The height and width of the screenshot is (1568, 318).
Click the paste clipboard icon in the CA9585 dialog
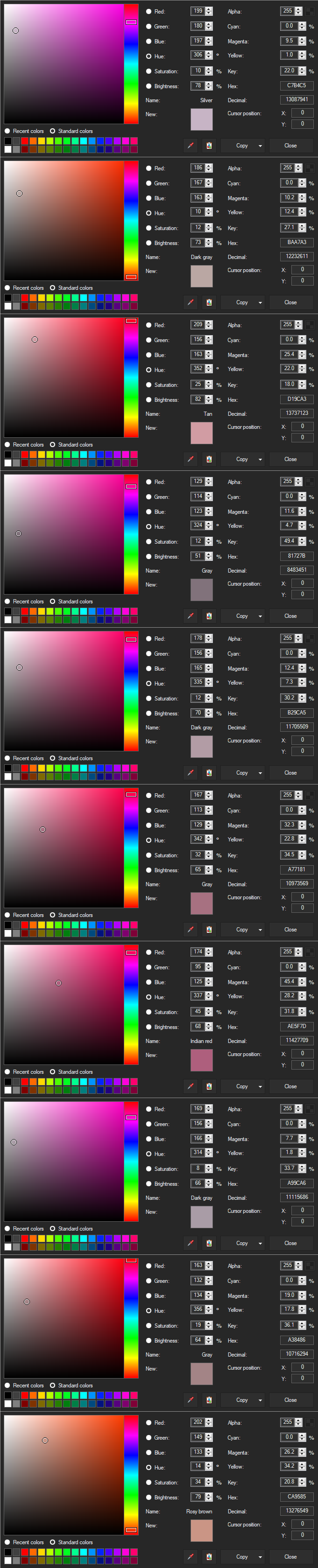(x=209, y=1556)
